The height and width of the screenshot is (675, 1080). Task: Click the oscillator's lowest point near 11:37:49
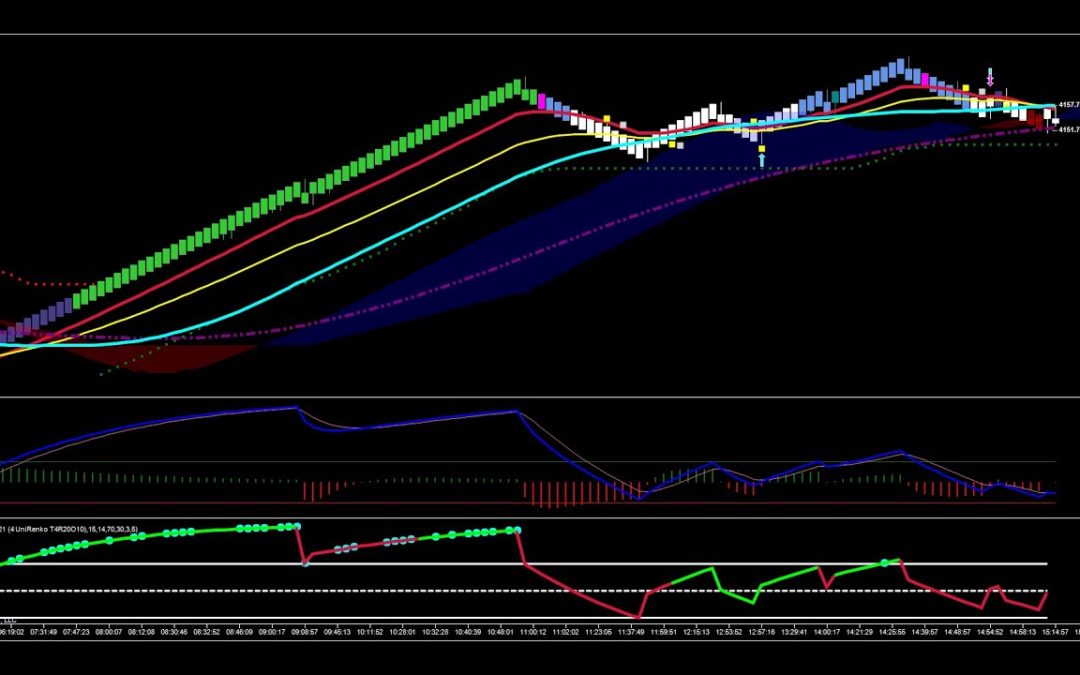pos(636,616)
